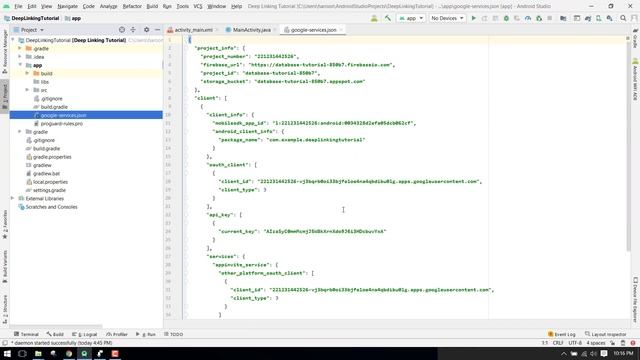Open the File menu
The width and height of the screenshot is (640, 360).
pyautogui.click(x=18, y=7)
